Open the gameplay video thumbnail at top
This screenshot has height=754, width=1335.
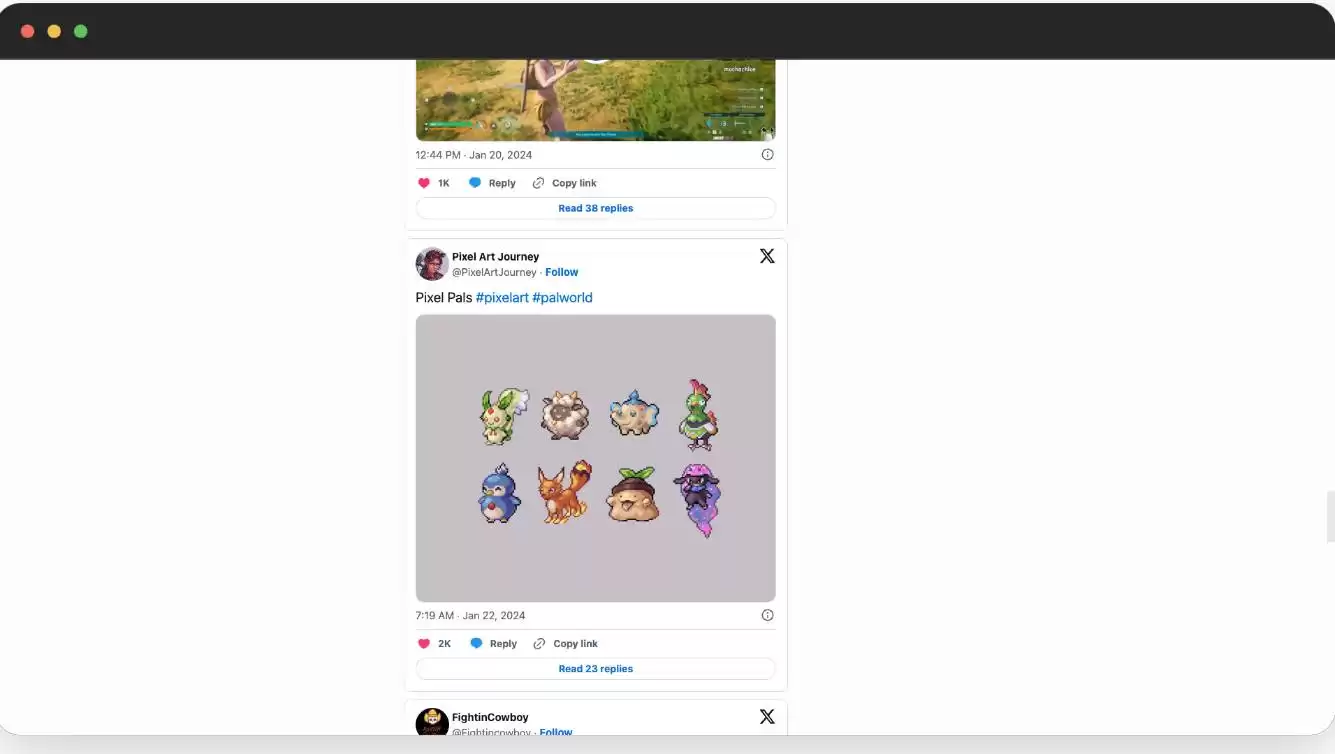(x=596, y=100)
